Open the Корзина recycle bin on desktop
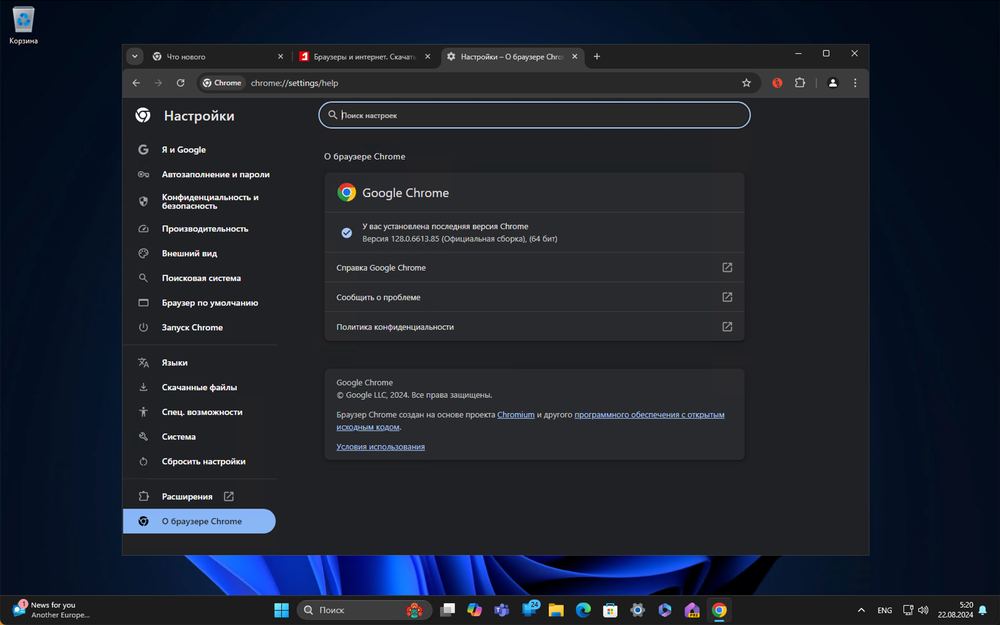1000x625 pixels. (23, 26)
